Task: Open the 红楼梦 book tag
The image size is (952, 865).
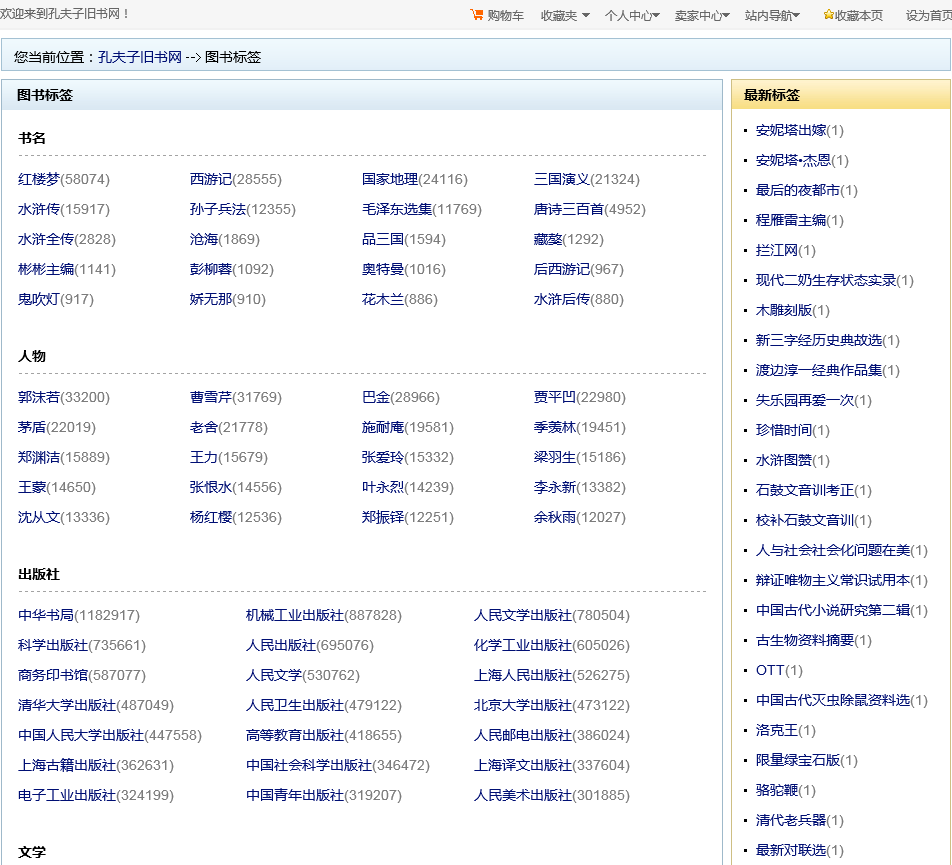Action: 39,179
